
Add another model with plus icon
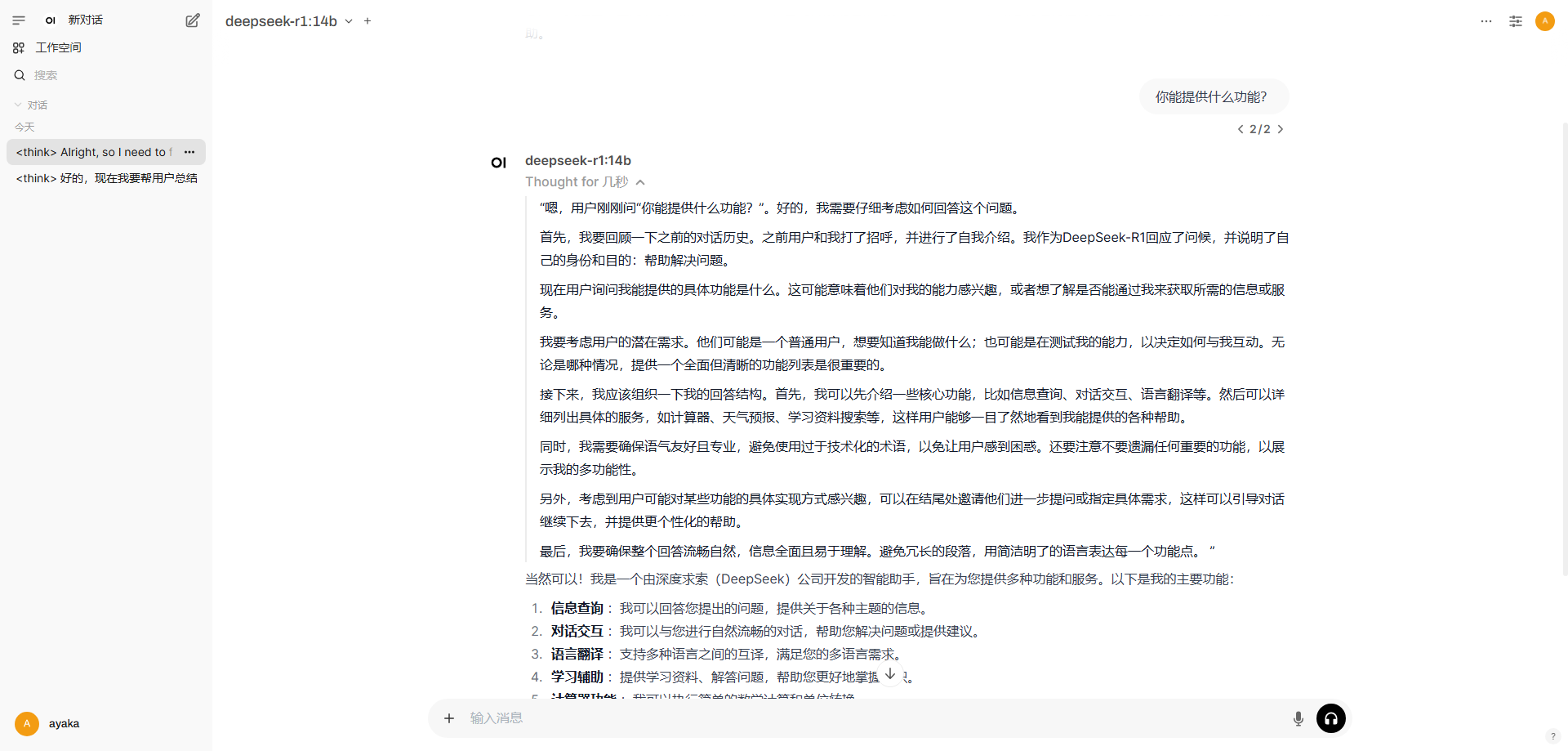pyautogui.click(x=367, y=21)
